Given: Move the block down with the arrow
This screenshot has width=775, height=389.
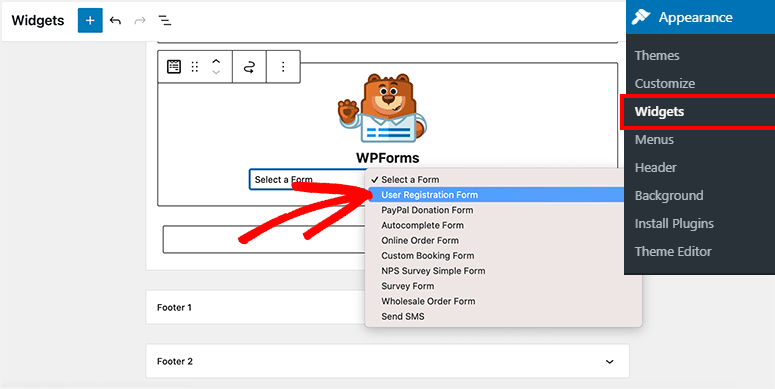Looking at the screenshot, I should coord(216,72).
